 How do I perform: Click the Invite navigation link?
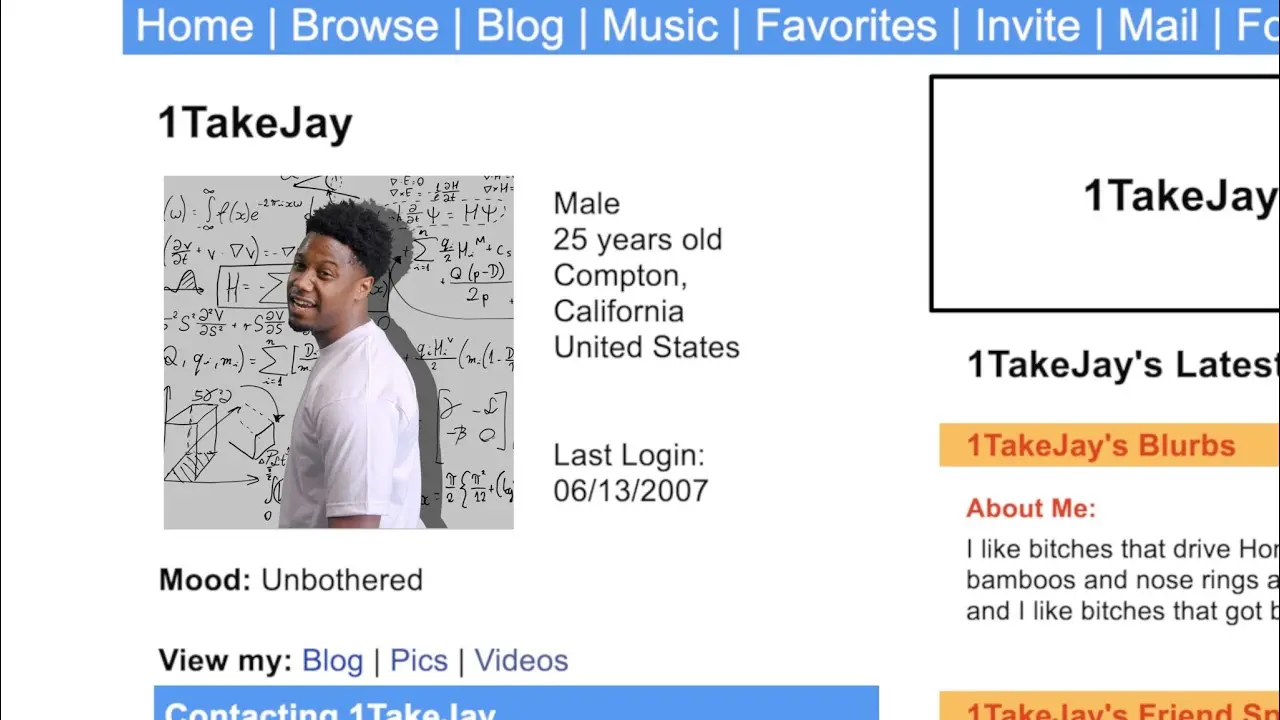tap(1027, 25)
